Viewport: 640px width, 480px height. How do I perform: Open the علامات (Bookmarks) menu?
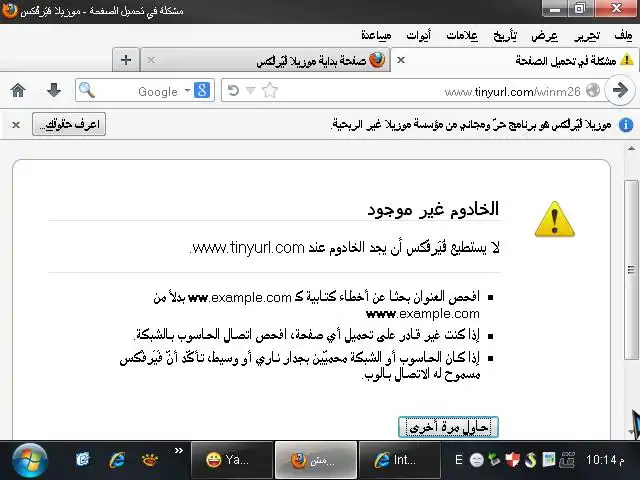coord(462,36)
